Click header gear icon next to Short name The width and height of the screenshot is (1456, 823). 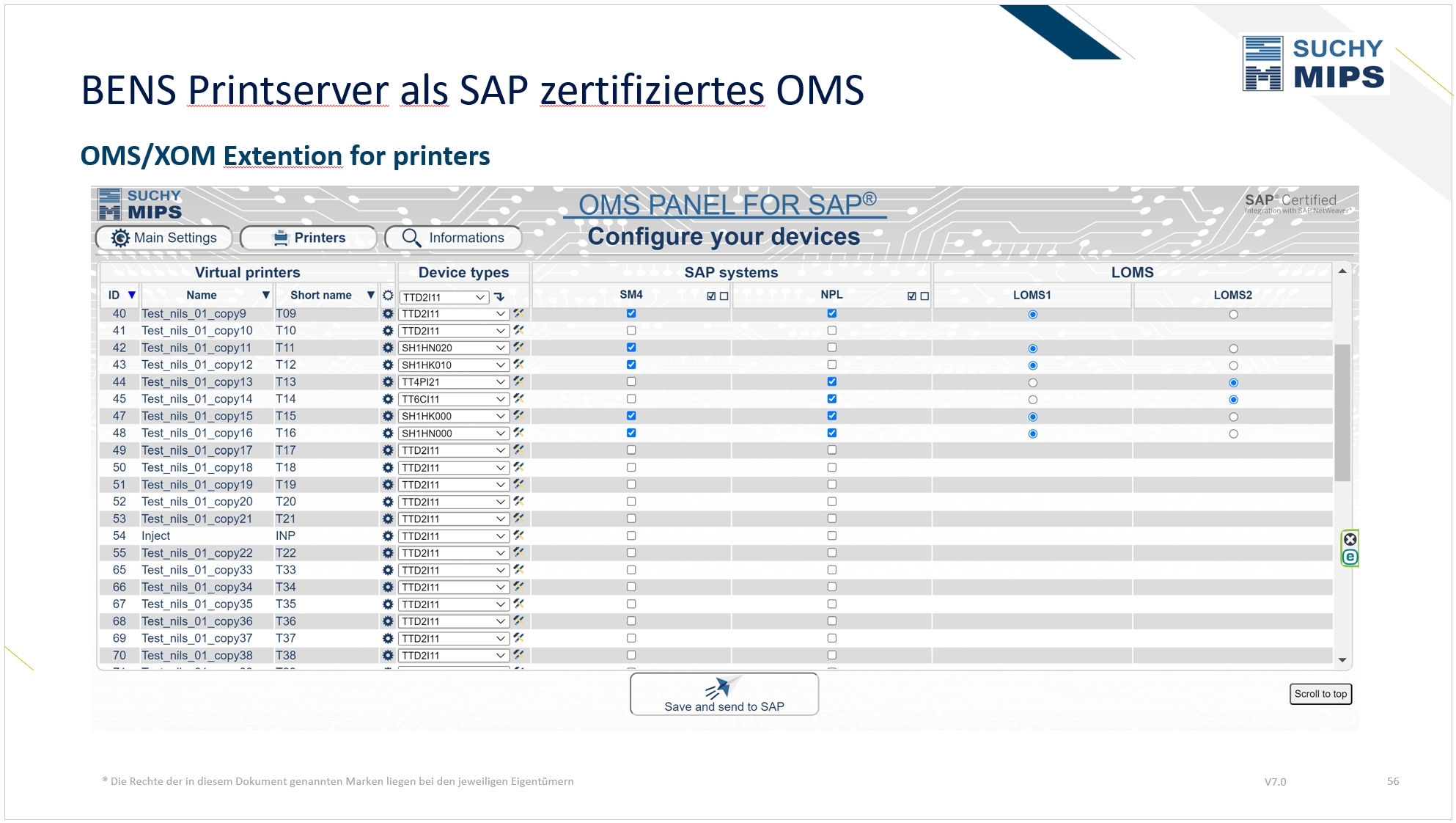388,296
